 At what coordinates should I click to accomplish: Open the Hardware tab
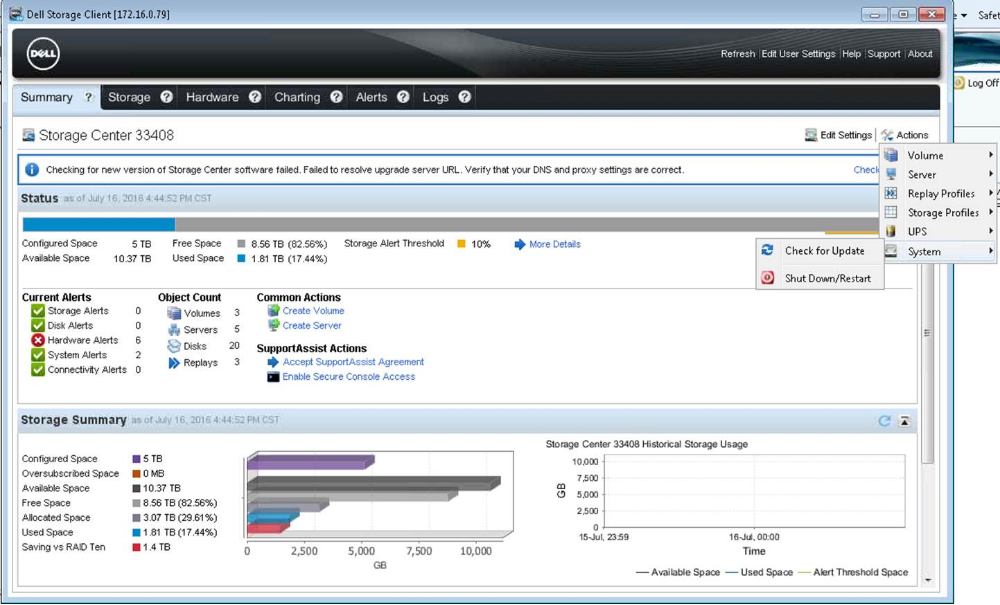pos(212,97)
